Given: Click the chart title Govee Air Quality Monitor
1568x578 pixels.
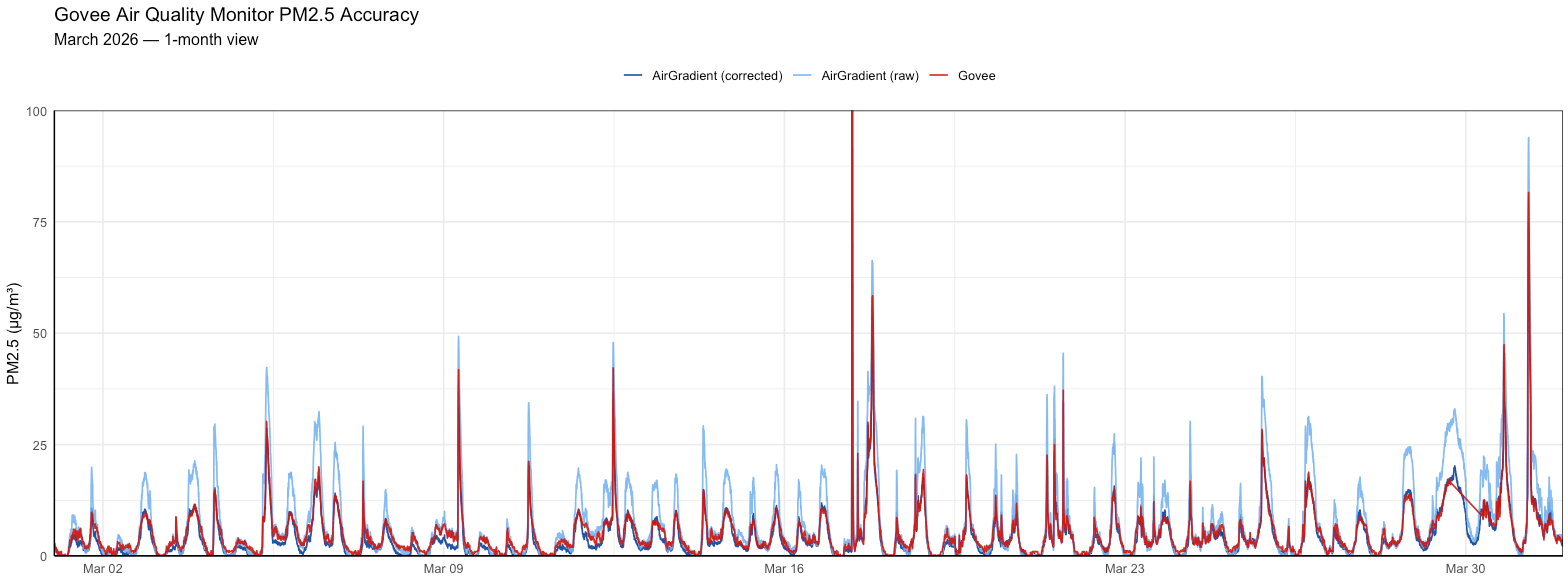Looking at the screenshot, I should click(x=236, y=15).
